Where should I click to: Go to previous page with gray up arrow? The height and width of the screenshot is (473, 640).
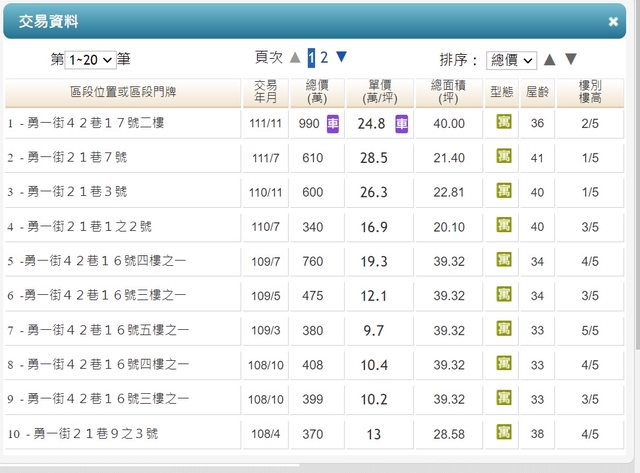pos(295,58)
